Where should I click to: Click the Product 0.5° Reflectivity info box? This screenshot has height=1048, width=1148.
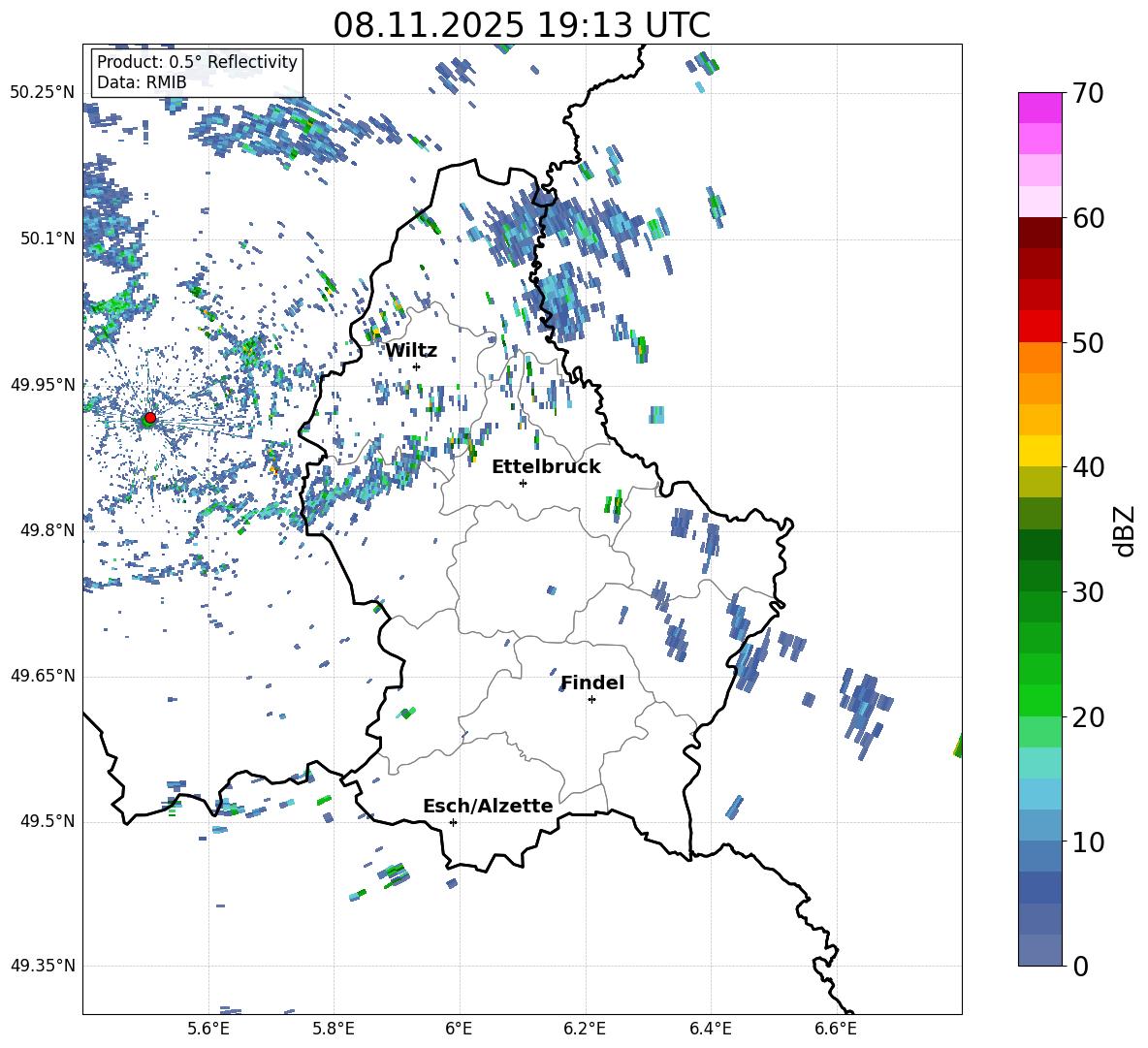[x=197, y=73]
